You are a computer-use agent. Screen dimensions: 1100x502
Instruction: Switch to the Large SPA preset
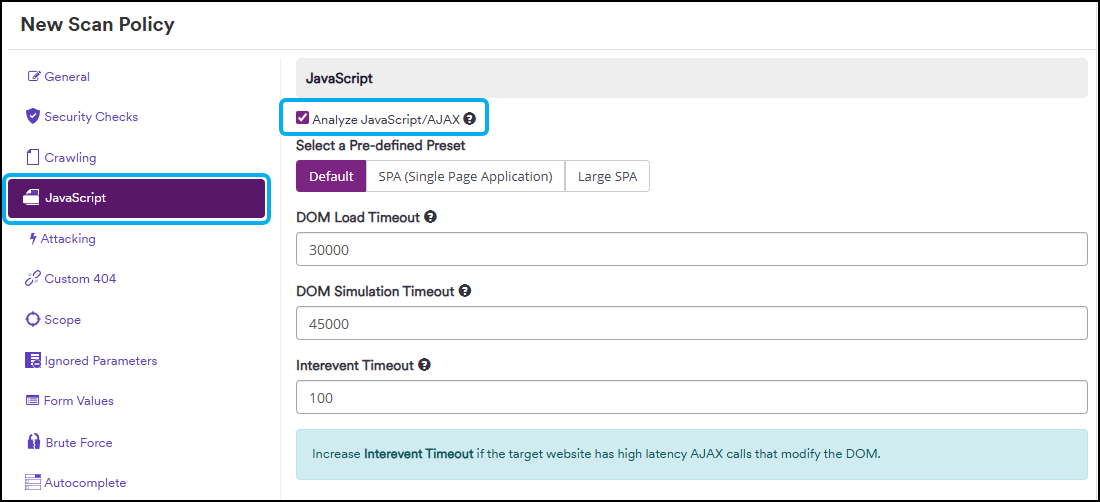pos(608,177)
